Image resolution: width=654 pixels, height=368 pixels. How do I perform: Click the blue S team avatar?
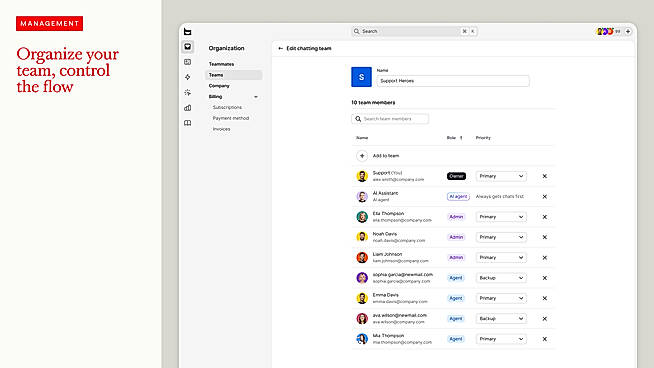click(x=361, y=77)
